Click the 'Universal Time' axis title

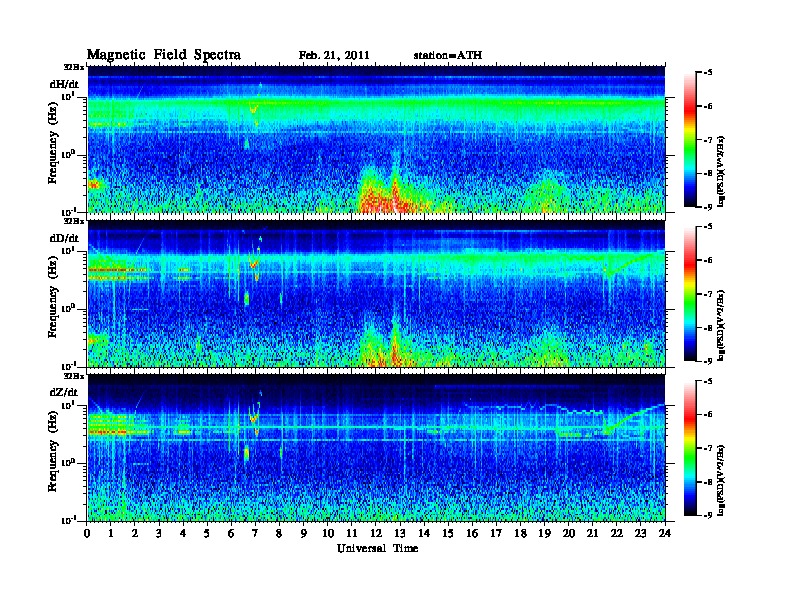377,548
